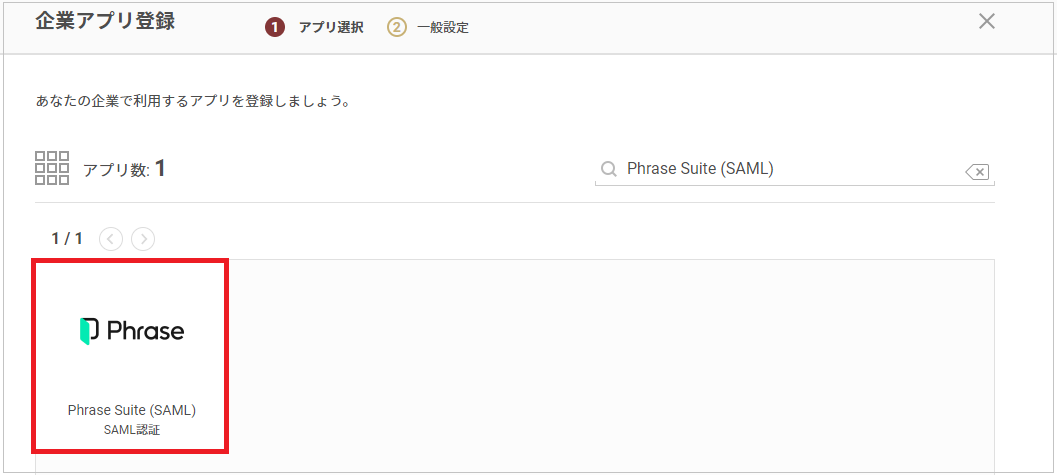
Task: Select the Phrase logo thumbnail
Action: [131, 331]
